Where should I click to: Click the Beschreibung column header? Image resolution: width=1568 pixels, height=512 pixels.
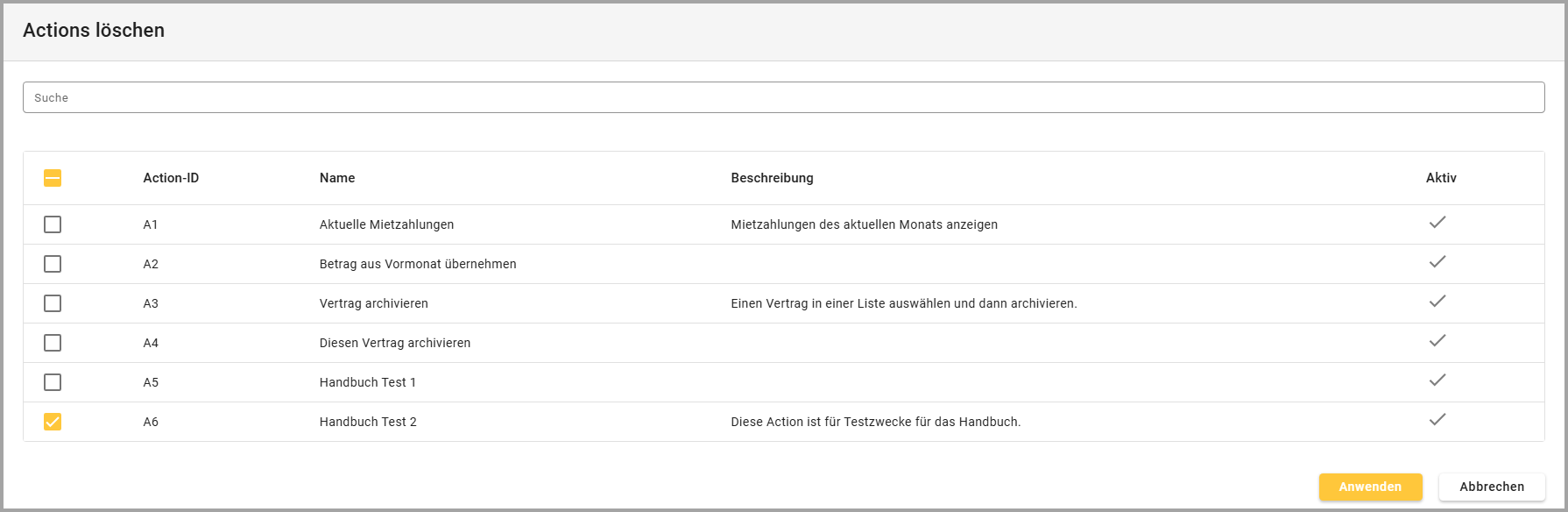(772, 178)
